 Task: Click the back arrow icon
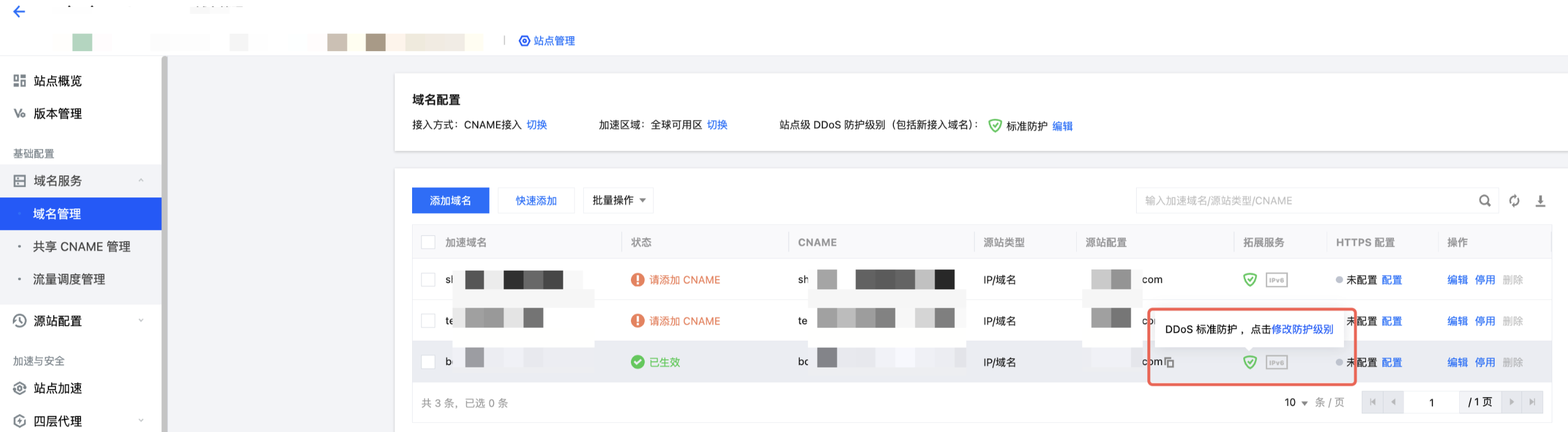coord(19,12)
